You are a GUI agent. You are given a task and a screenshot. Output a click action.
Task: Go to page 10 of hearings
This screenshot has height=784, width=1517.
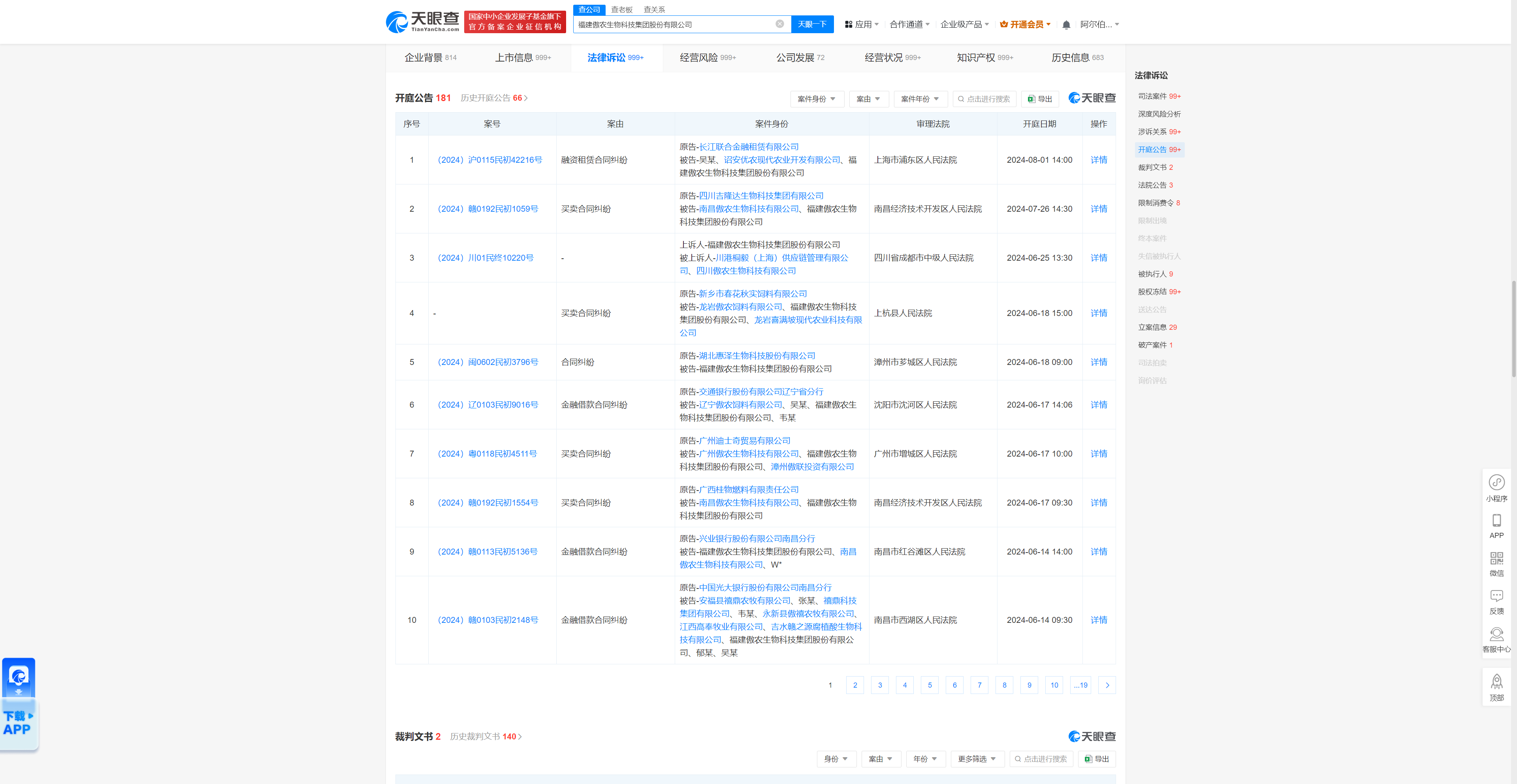(1054, 685)
